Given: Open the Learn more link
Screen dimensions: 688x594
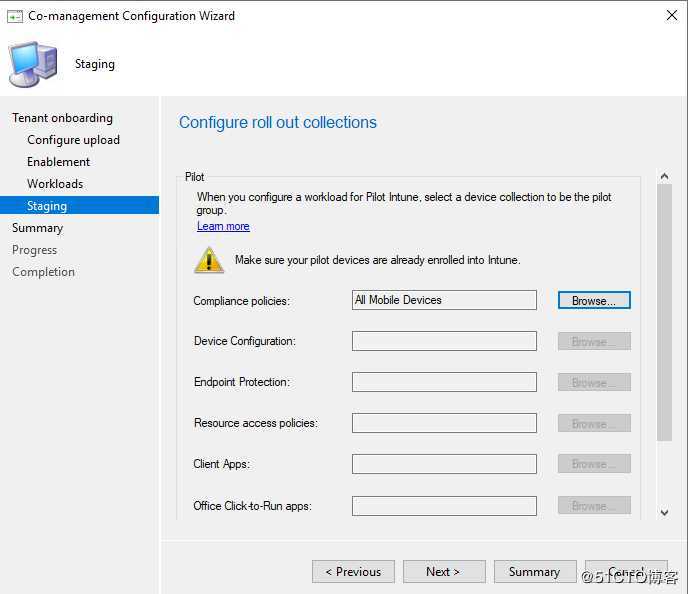Looking at the screenshot, I should point(223,226).
